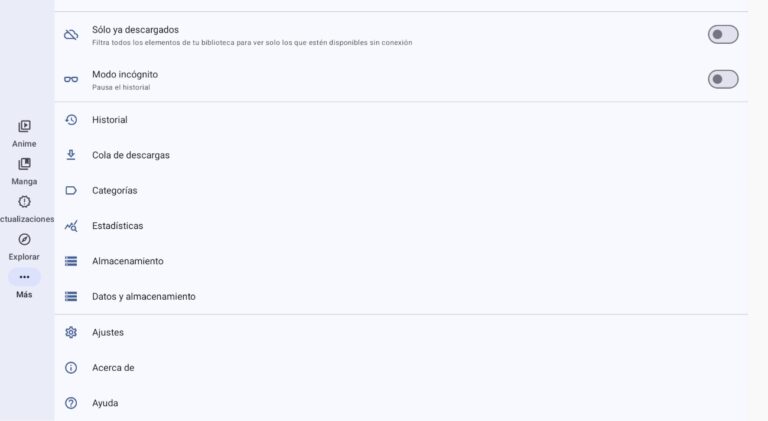Screen dimensions: 768x421
Task: Open the Acerca de entry
Action: coord(401,368)
